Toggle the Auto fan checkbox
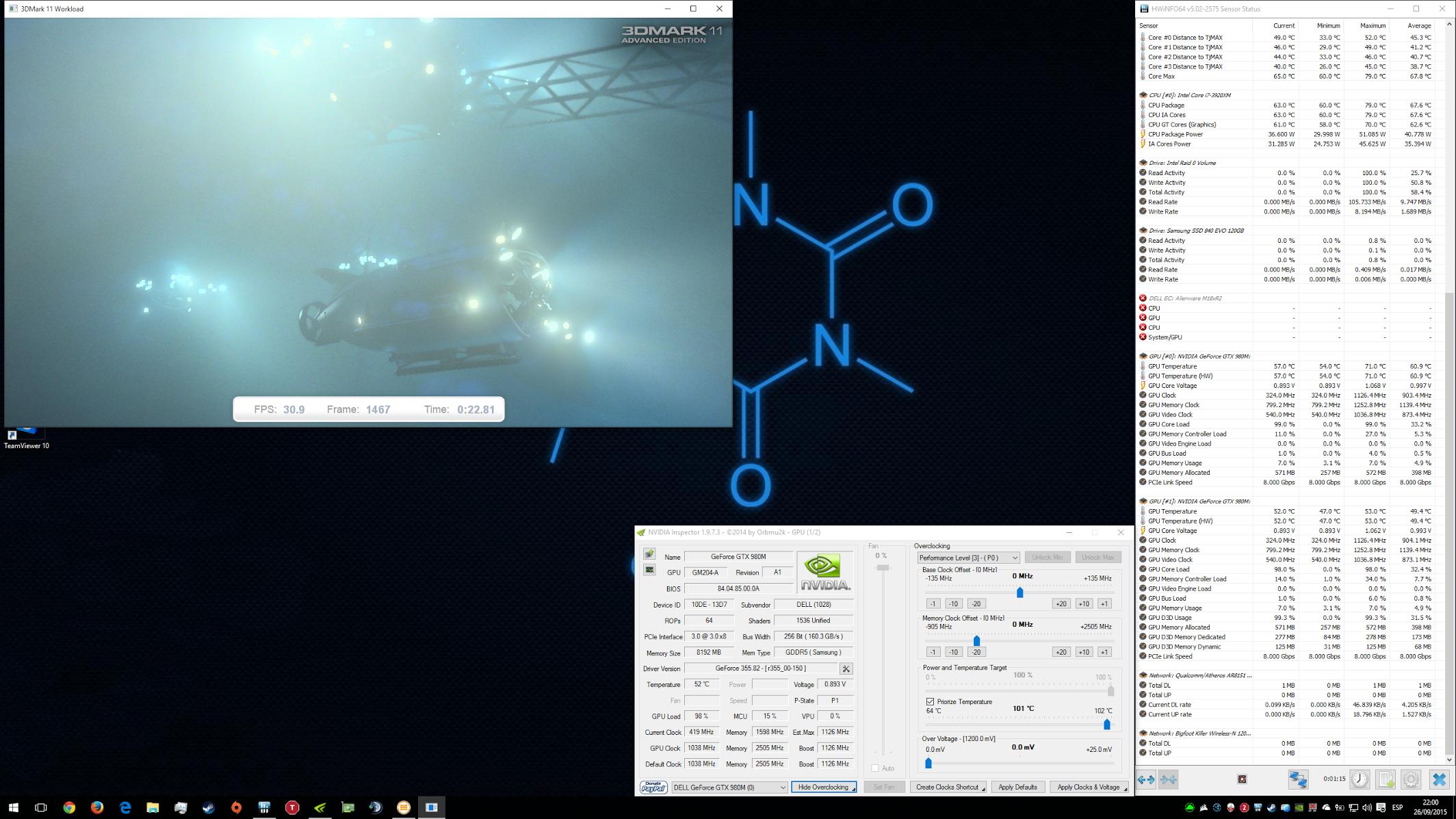 874,768
